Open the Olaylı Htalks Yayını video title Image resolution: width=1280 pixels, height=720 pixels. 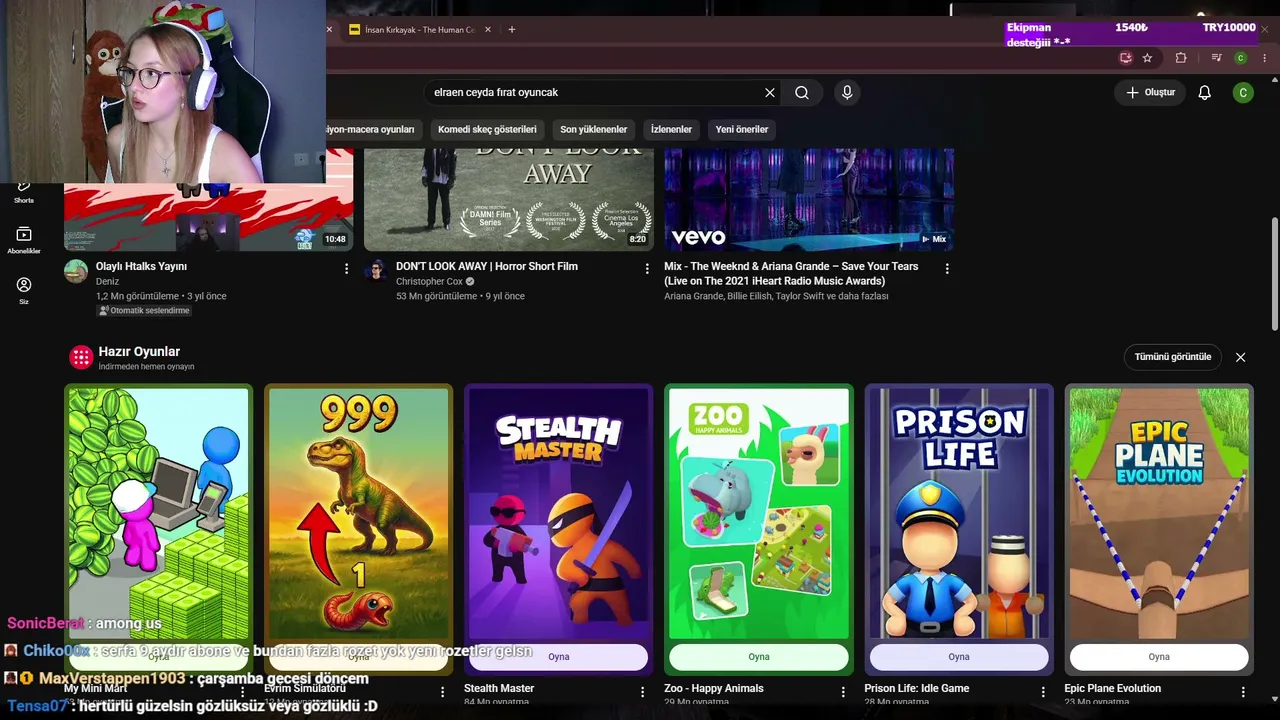[141, 267]
